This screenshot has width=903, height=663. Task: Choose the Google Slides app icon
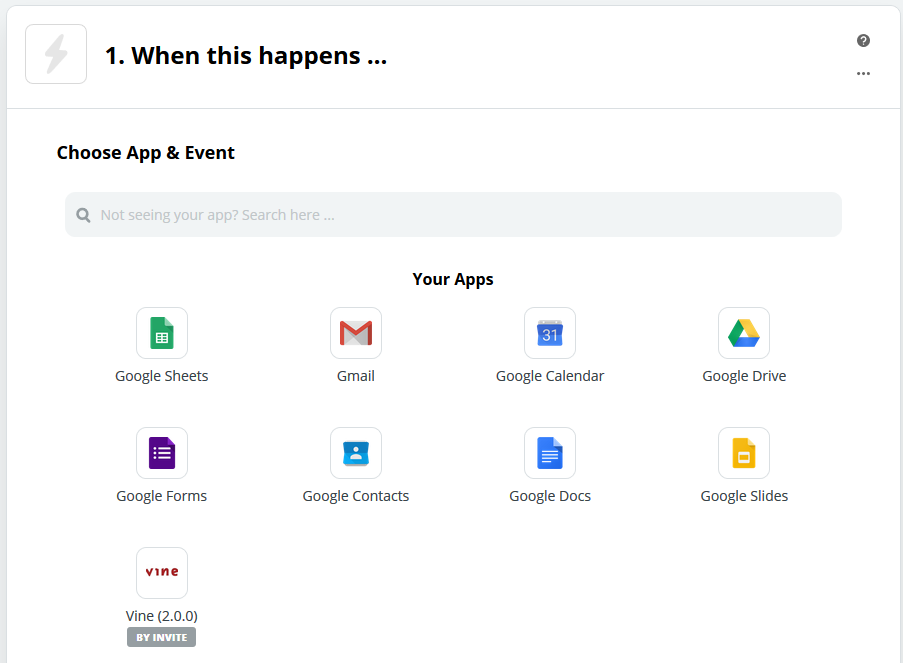744,453
